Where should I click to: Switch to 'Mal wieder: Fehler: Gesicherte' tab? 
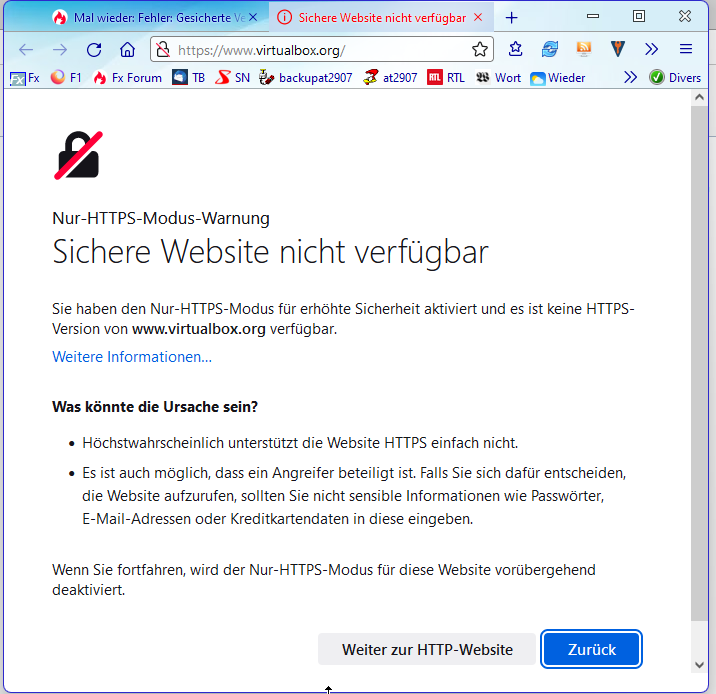(155, 18)
